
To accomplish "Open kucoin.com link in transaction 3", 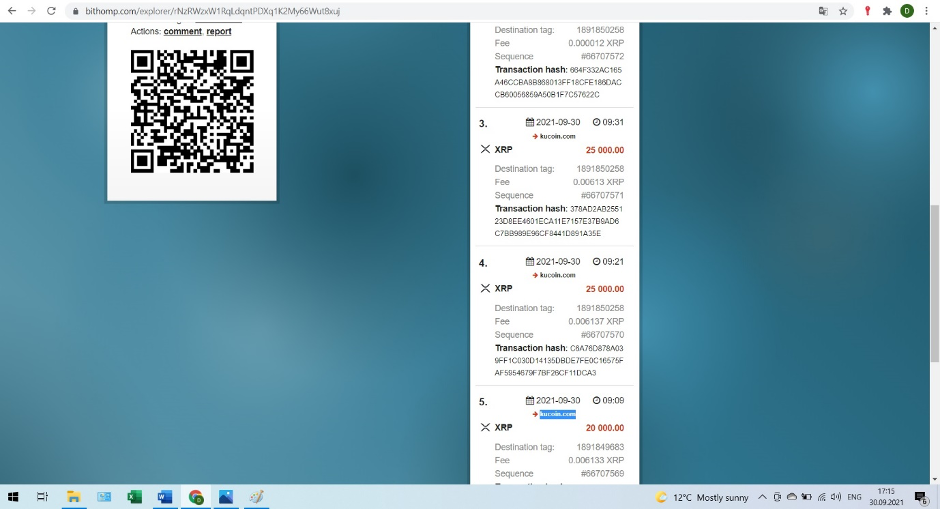I will pyautogui.click(x=557, y=136).
